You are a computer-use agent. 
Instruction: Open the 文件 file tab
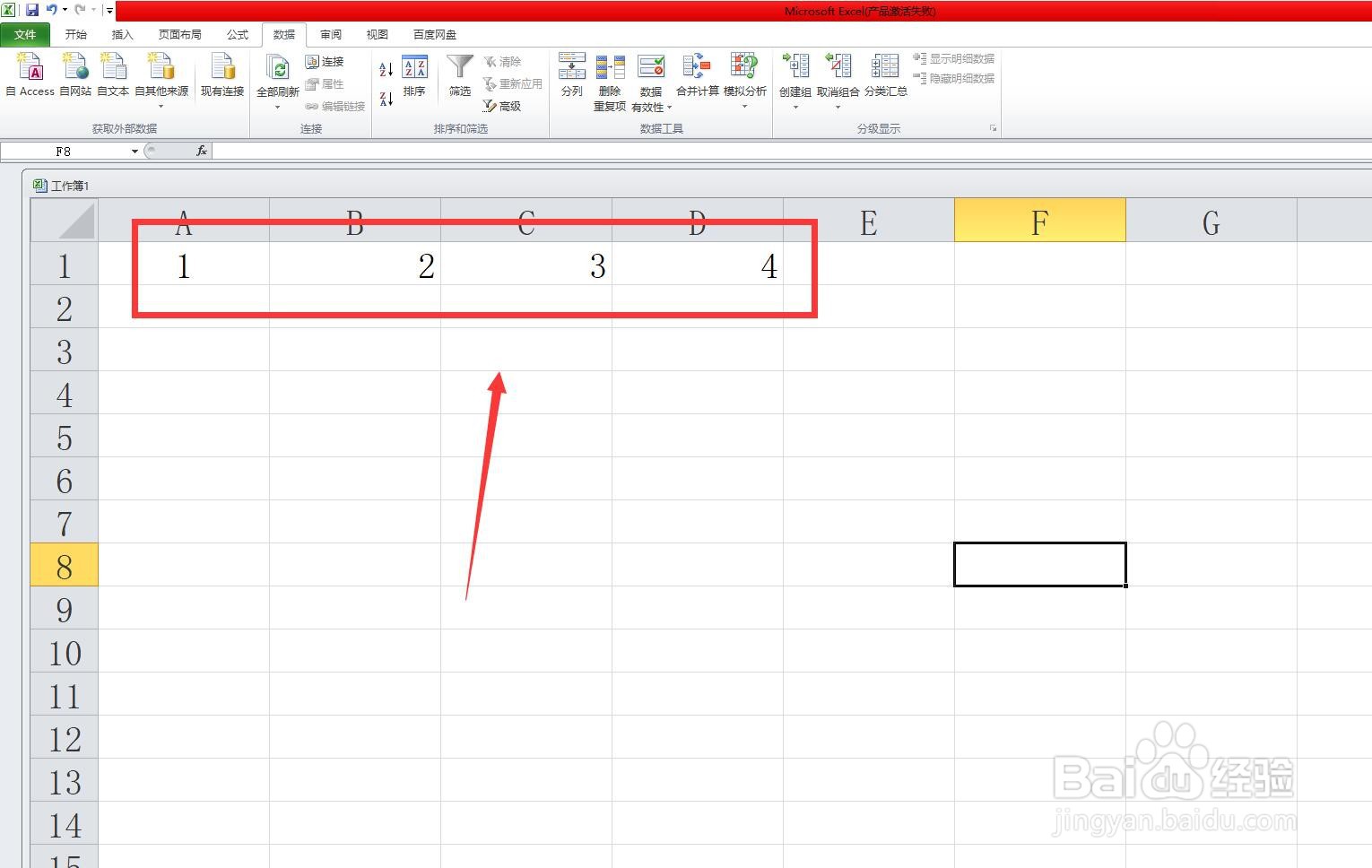pyautogui.click(x=25, y=35)
